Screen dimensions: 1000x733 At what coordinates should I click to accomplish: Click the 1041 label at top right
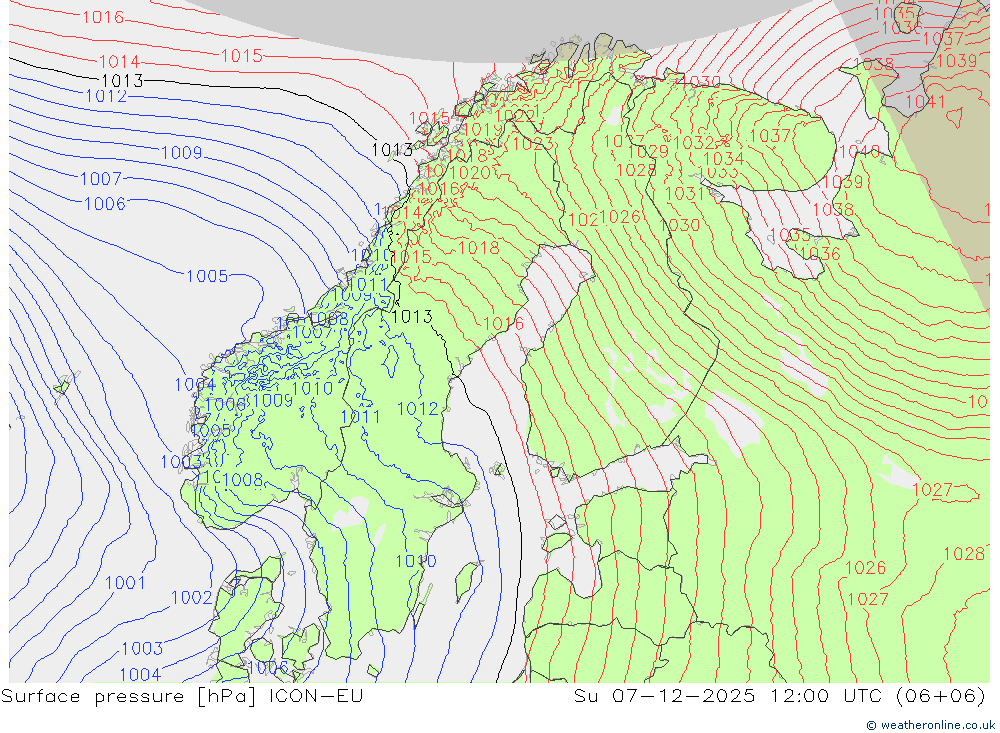[x=925, y=102]
